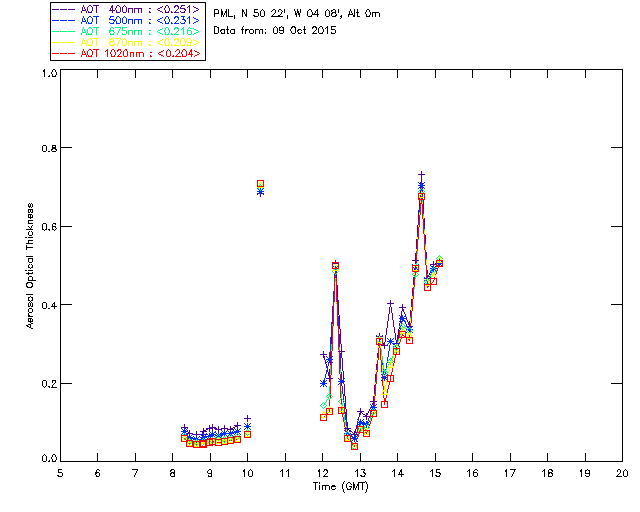640x512 pixels.
Task: Click the y-axis tick label 0.0
Action: [x=49, y=458]
